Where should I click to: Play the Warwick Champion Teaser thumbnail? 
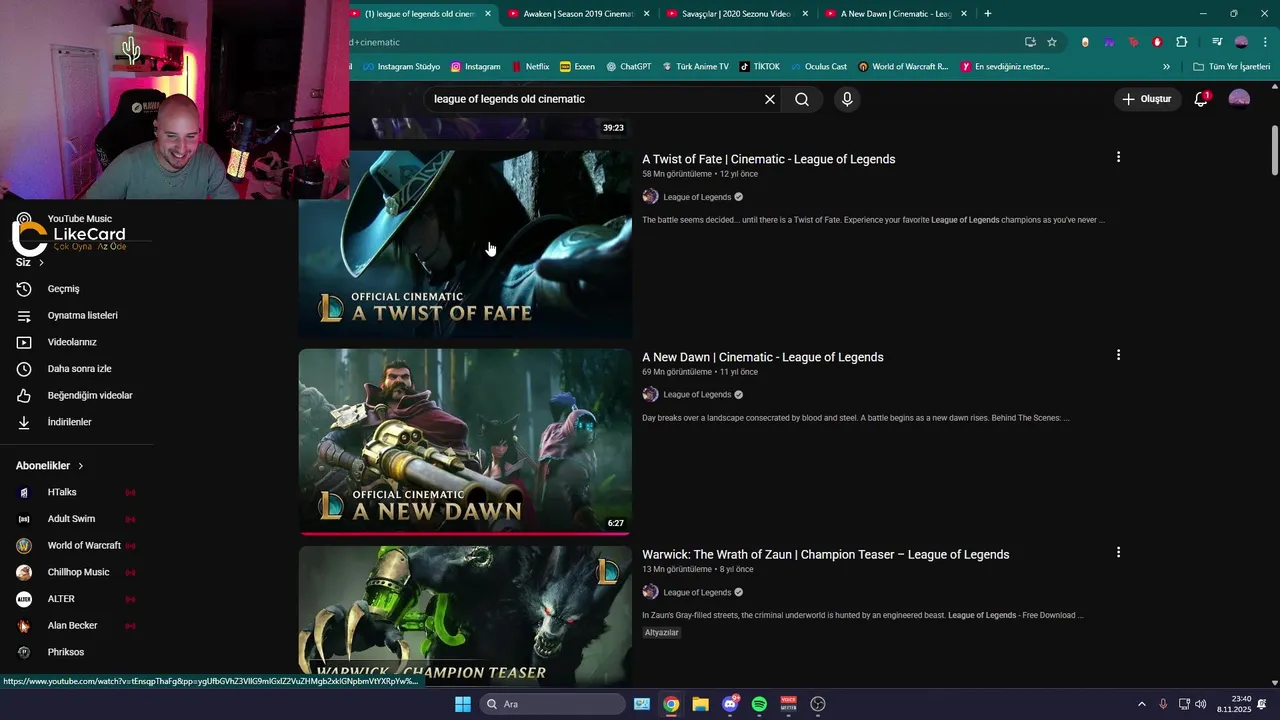[x=465, y=615]
